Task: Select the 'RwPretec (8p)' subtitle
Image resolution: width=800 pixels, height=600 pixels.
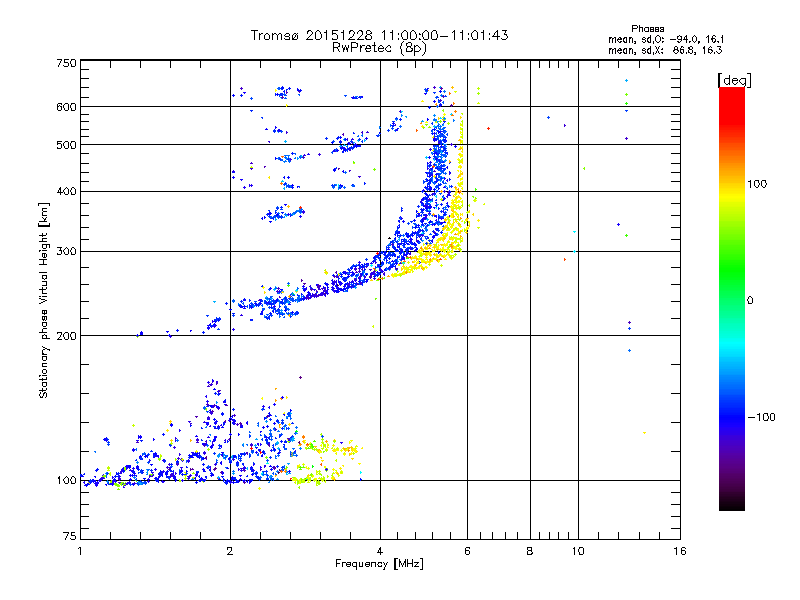Action: pyautogui.click(x=379, y=48)
